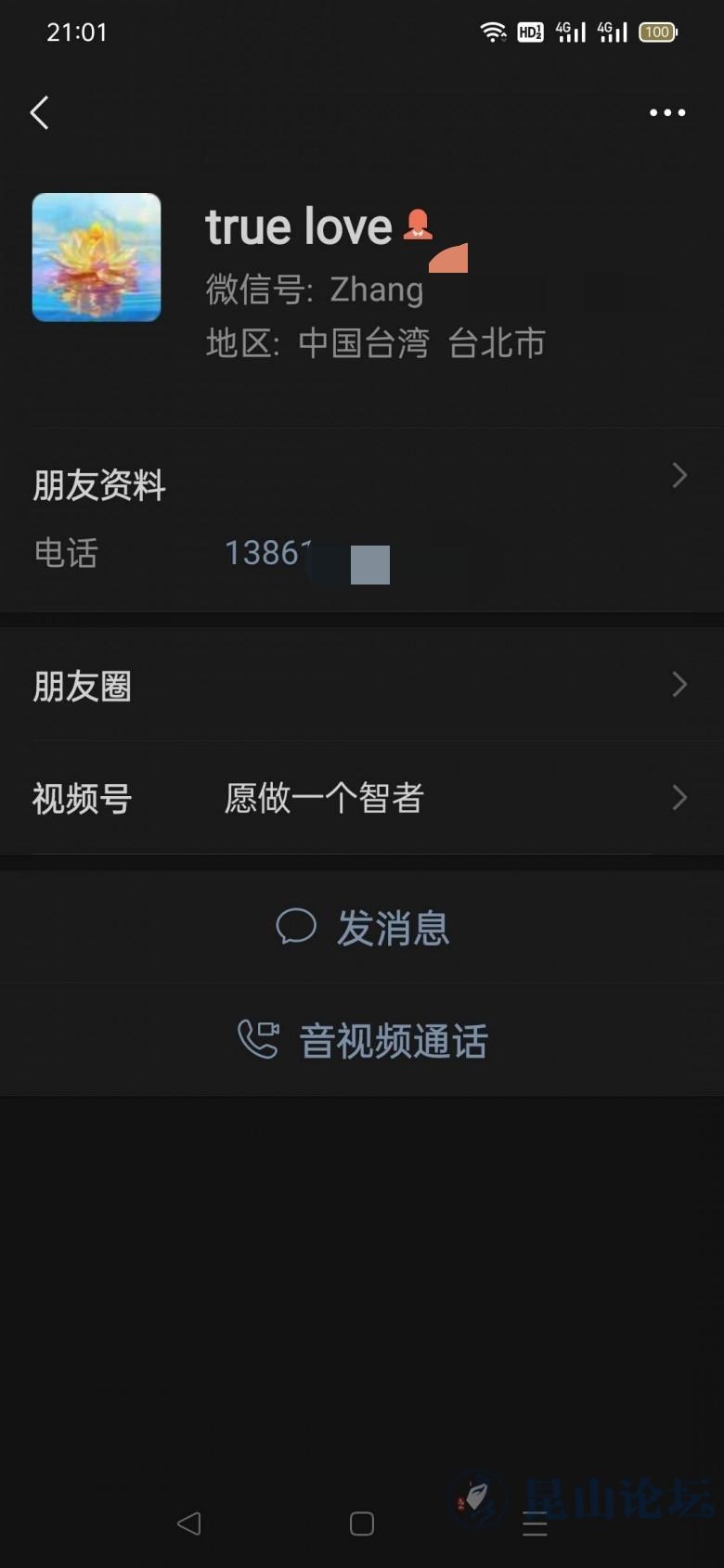Tap the Android home square button
The image size is (724, 1568).
[x=362, y=1523]
